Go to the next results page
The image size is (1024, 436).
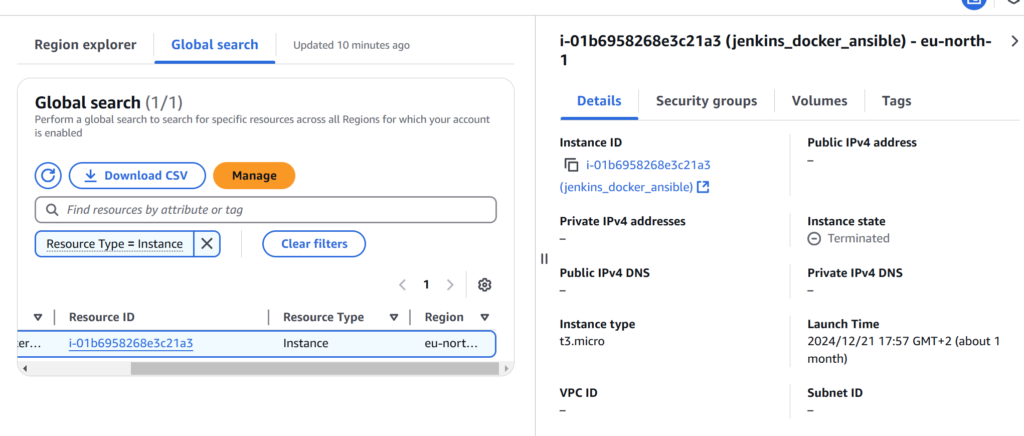pyautogui.click(x=450, y=285)
